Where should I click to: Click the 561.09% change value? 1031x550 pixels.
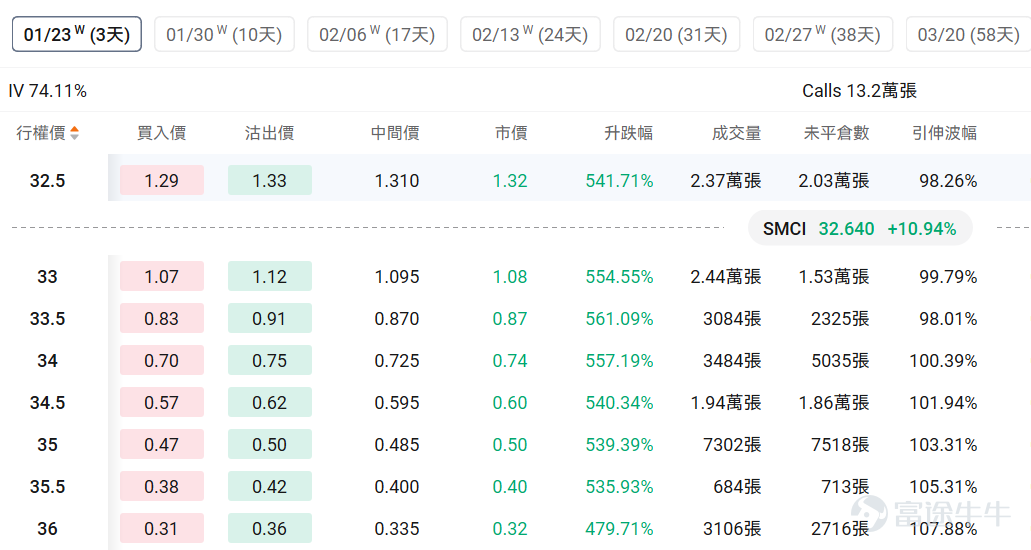[x=619, y=318]
